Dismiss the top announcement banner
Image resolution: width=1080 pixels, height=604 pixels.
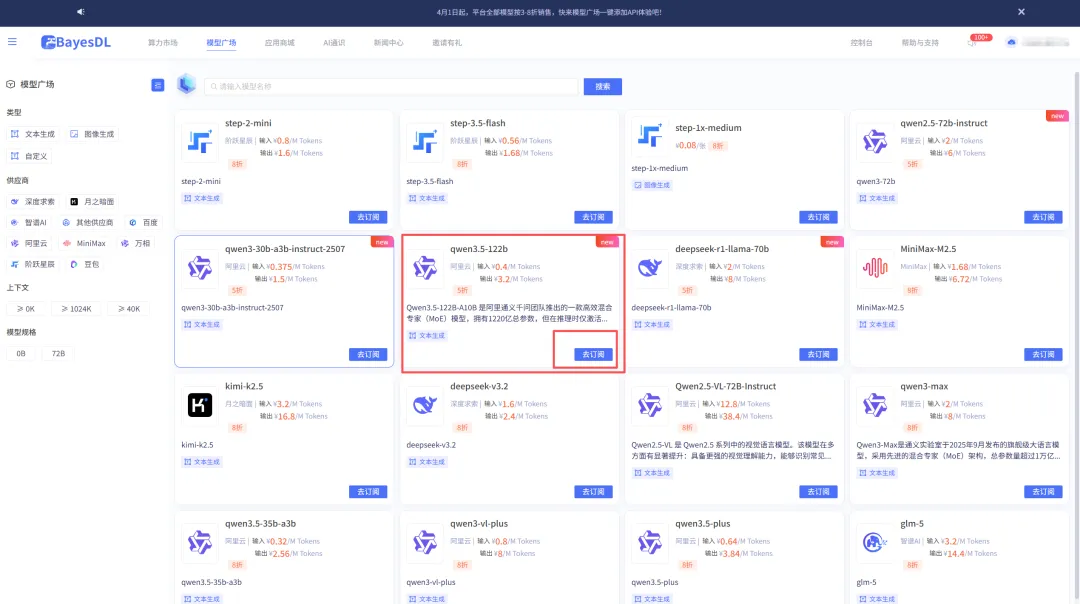[x=1021, y=12]
